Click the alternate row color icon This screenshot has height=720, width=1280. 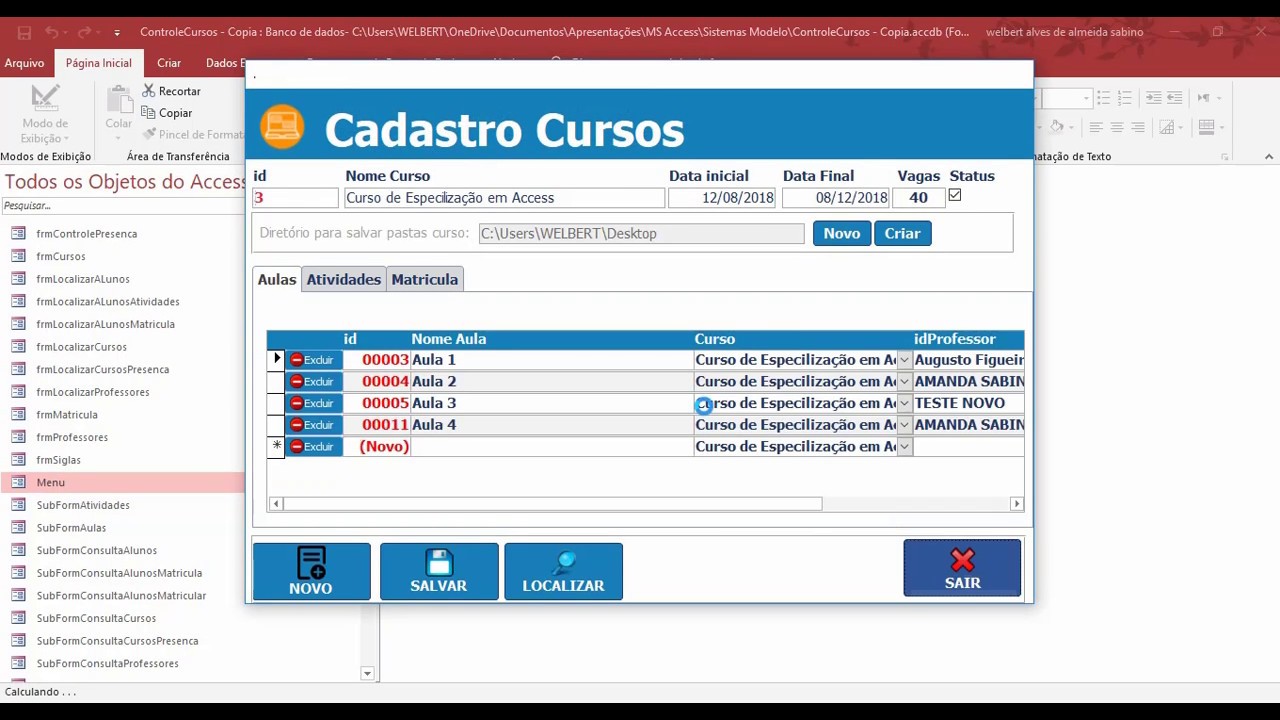[x=1207, y=127]
